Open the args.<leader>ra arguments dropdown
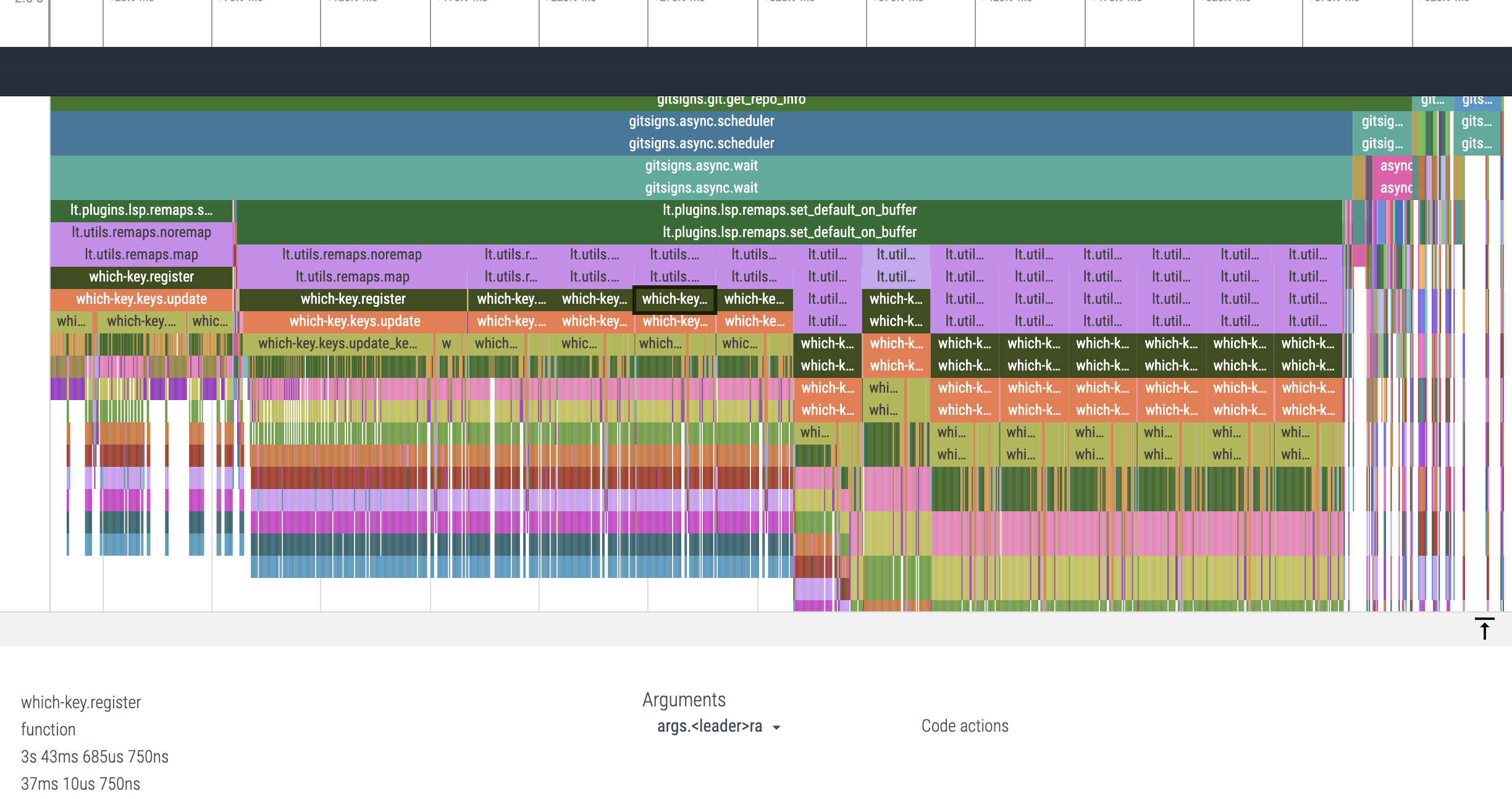Image resolution: width=1512 pixels, height=799 pixels. point(716,727)
